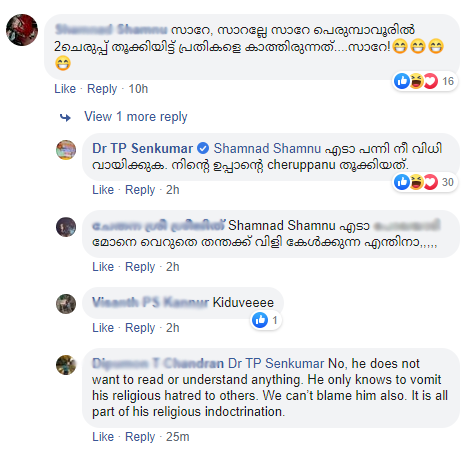Like the top comment posted 10h ago
The image size is (467, 453).
(65, 89)
